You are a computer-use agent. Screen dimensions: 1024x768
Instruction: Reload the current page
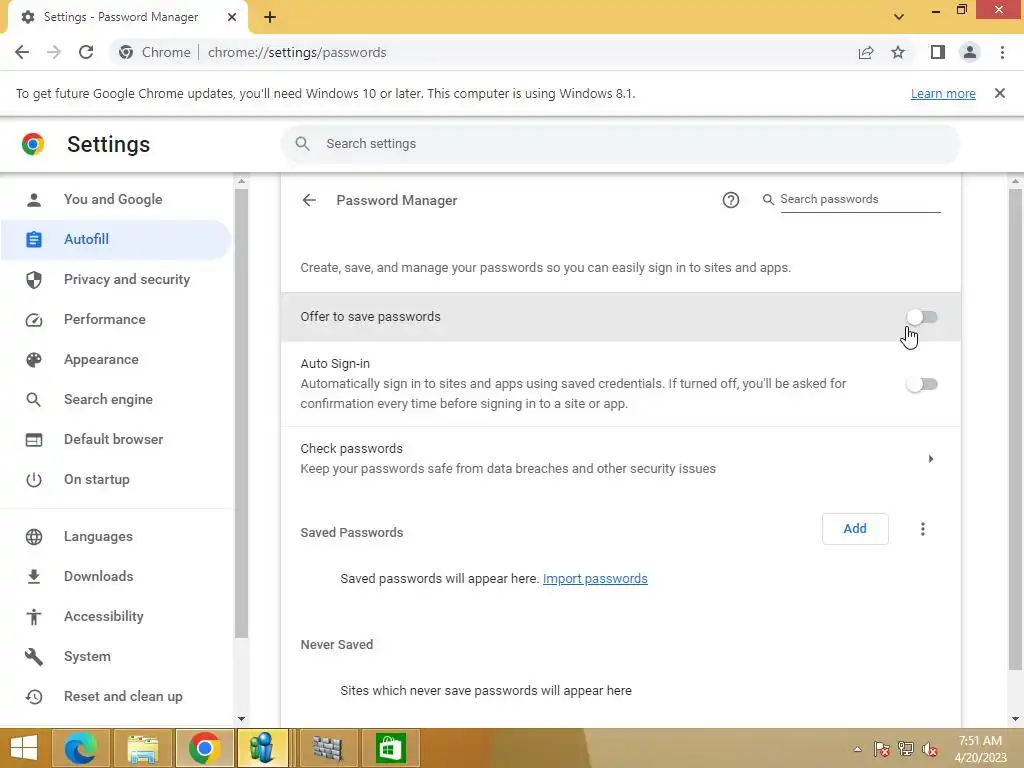tap(86, 52)
